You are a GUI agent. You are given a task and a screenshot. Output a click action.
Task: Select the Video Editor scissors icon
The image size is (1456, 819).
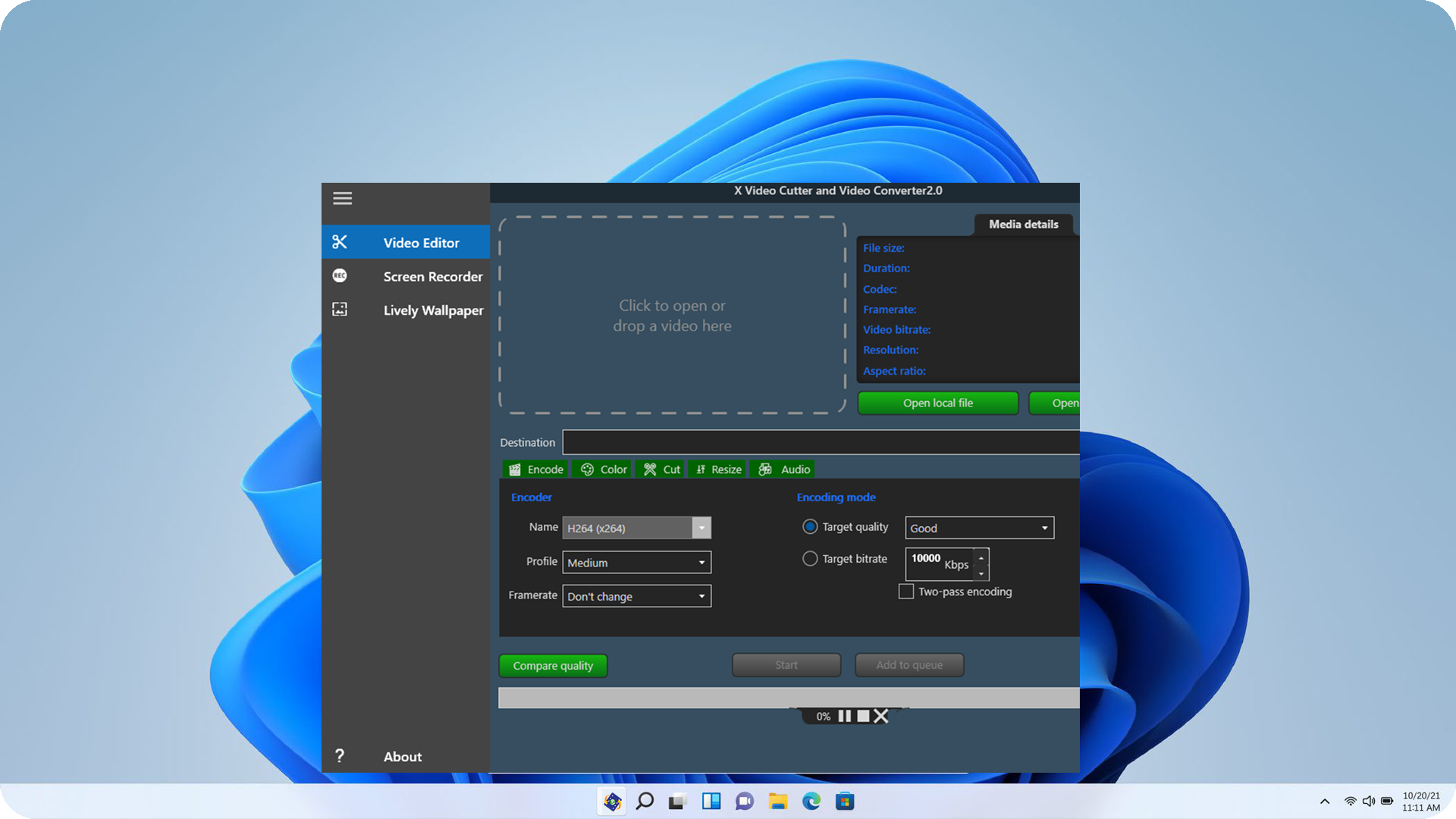(340, 242)
